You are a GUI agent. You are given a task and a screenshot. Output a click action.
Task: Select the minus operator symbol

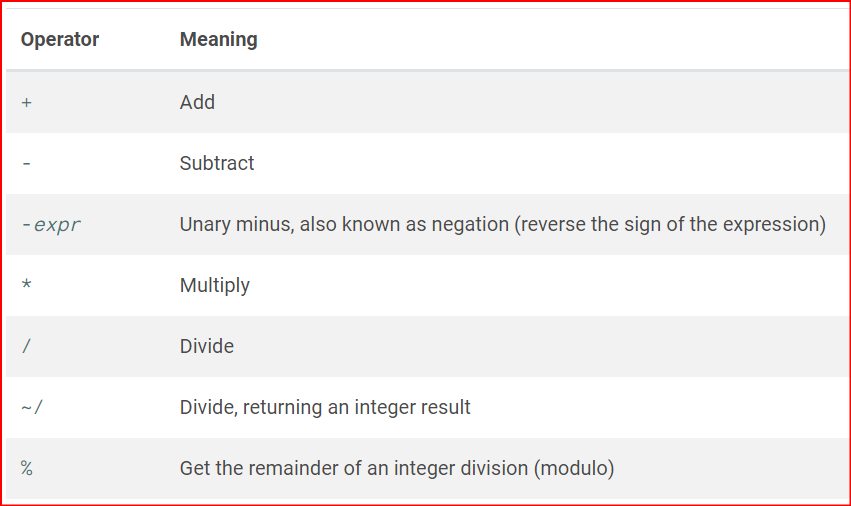tap(26, 163)
